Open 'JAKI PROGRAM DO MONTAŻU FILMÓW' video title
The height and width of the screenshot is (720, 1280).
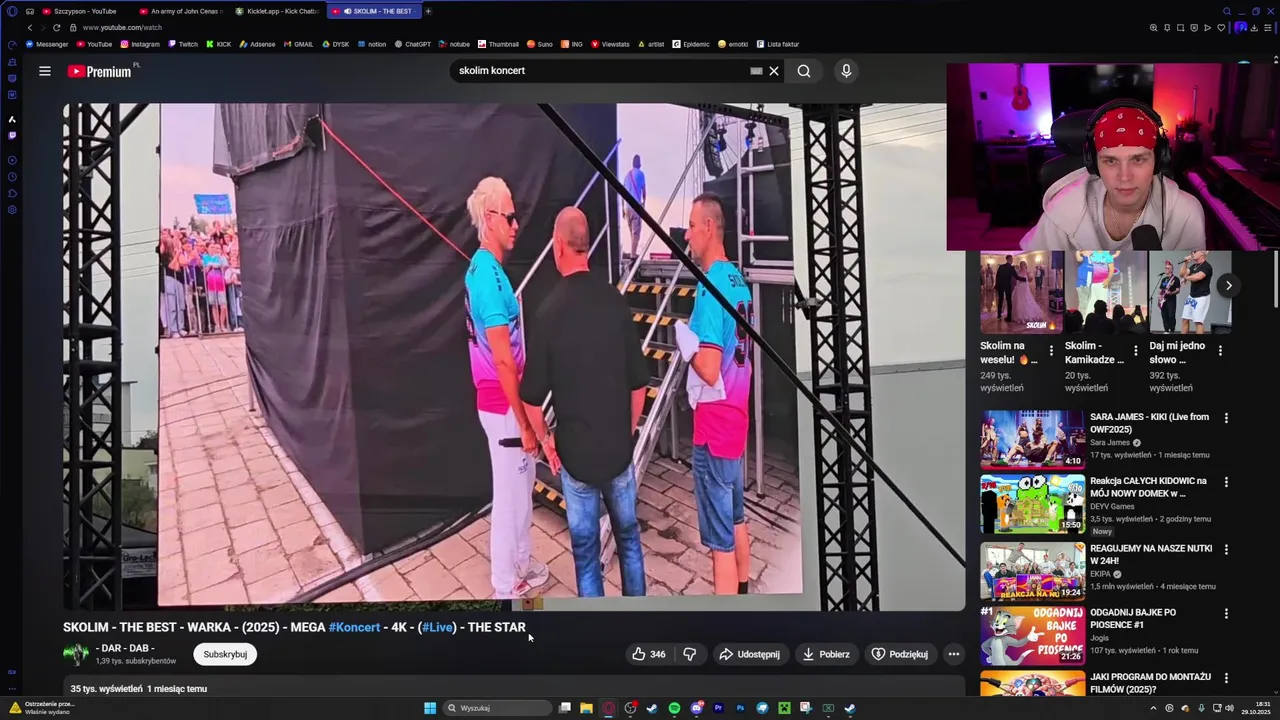tap(1150, 683)
